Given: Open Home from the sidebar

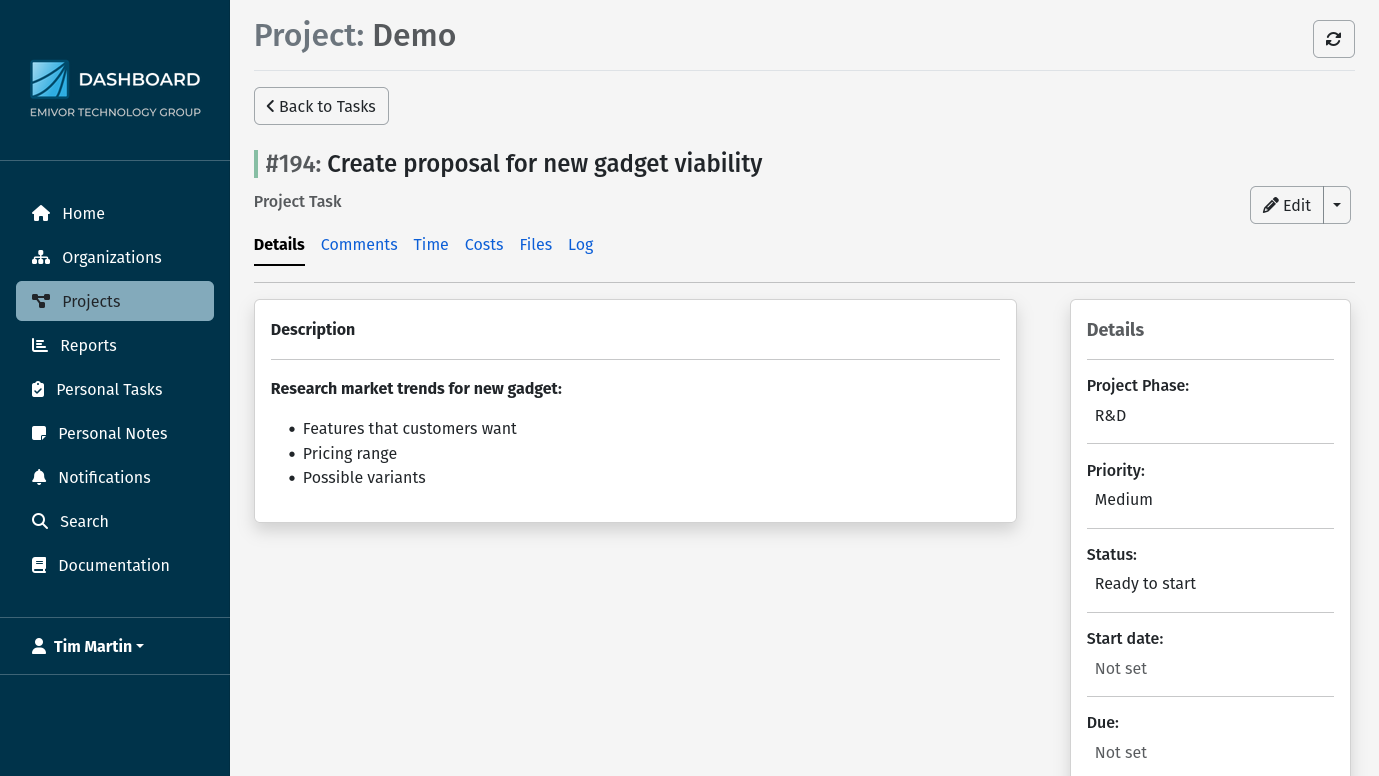Looking at the screenshot, I should tap(115, 213).
